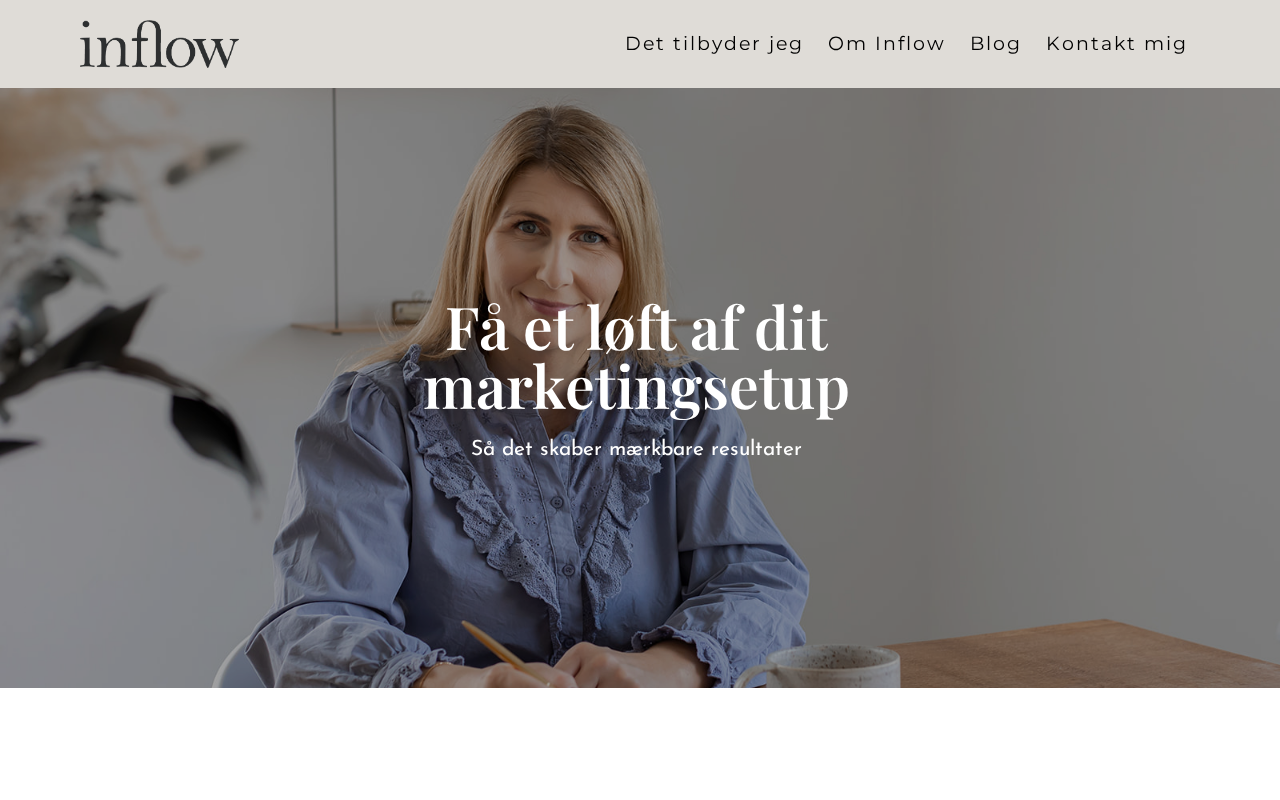The width and height of the screenshot is (1280, 800).
Task: Click the white blank area below the hero image
Action: 640,744
